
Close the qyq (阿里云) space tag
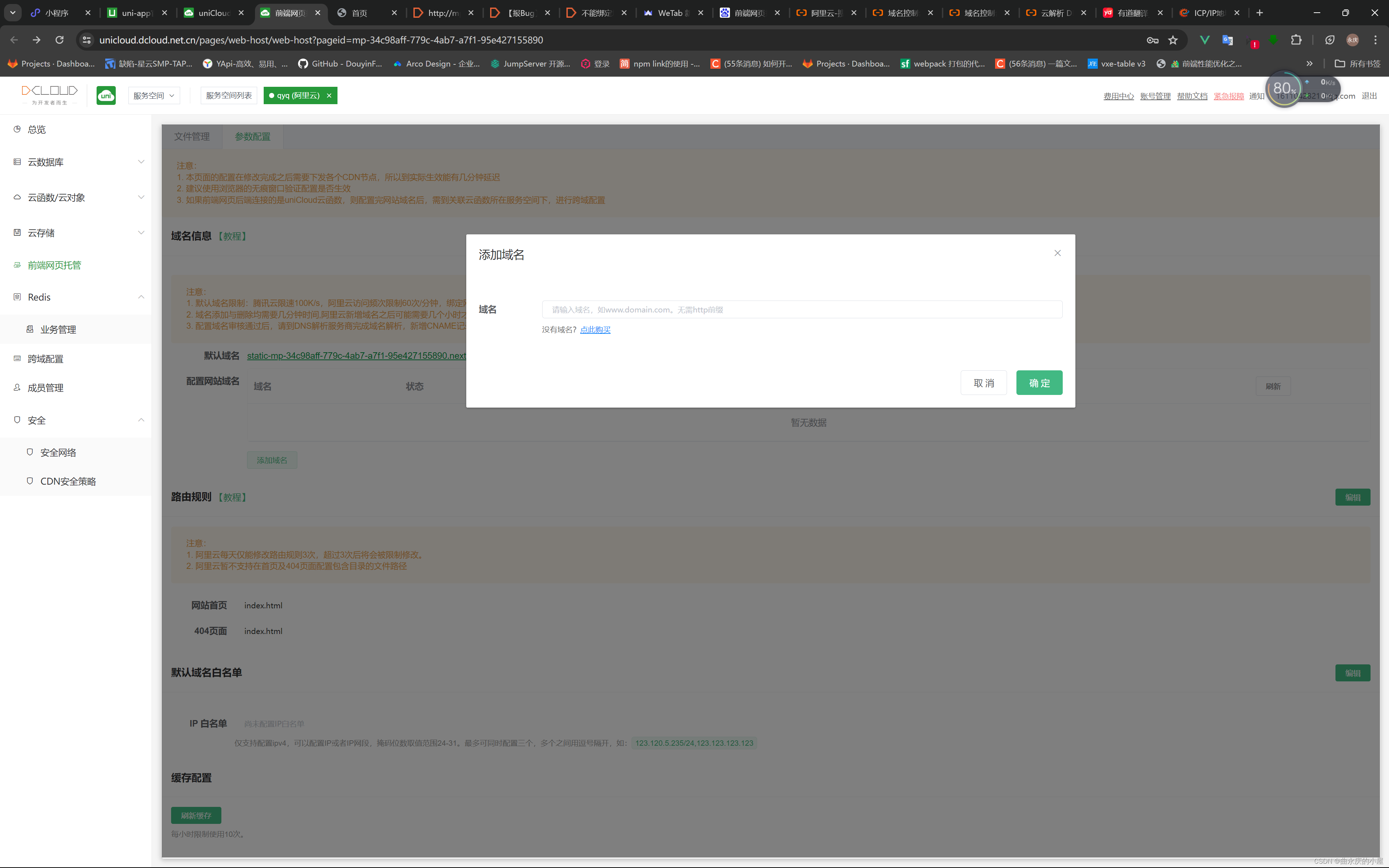point(329,96)
